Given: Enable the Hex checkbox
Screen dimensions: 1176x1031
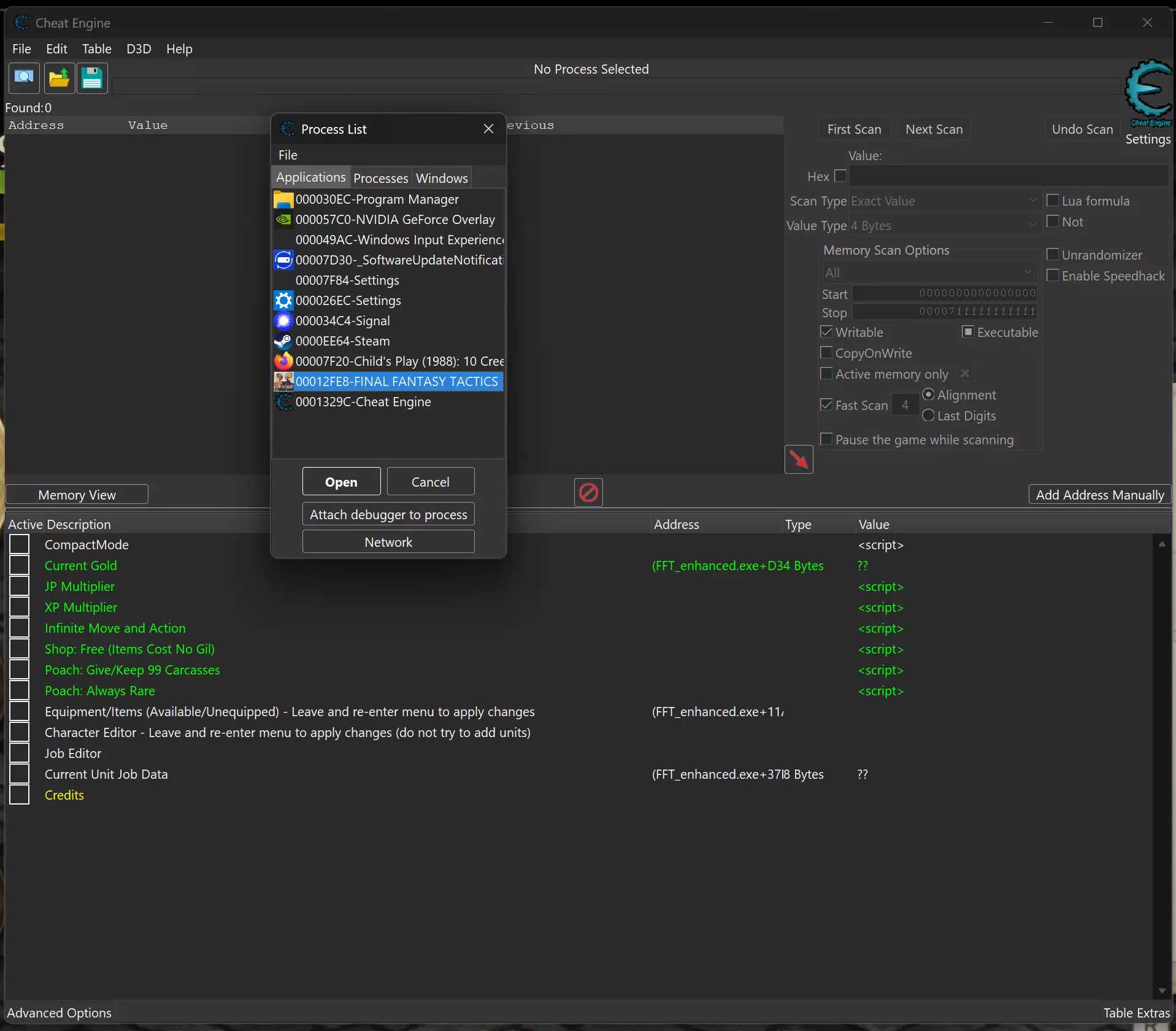Looking at the screenshot, I should (x=840, y=176).
